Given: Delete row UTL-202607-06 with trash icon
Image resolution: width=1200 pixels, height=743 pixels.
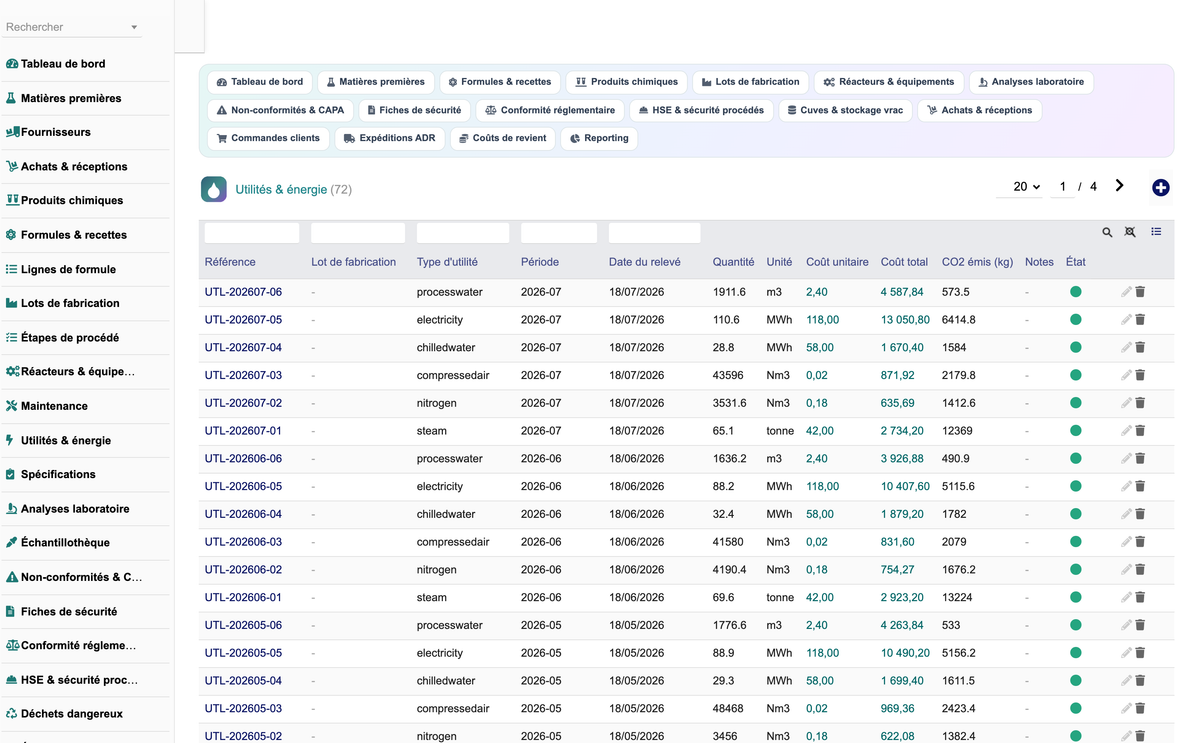Looking at the screenshot, I should point(1140,292).
